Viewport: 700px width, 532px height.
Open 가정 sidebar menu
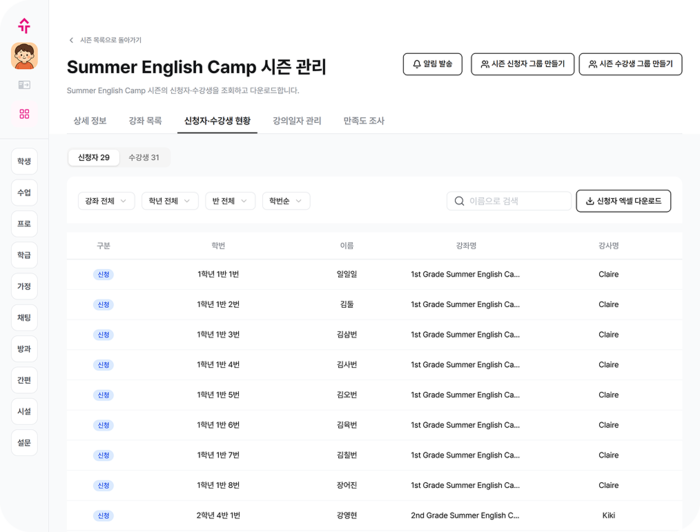click(24, 286)
